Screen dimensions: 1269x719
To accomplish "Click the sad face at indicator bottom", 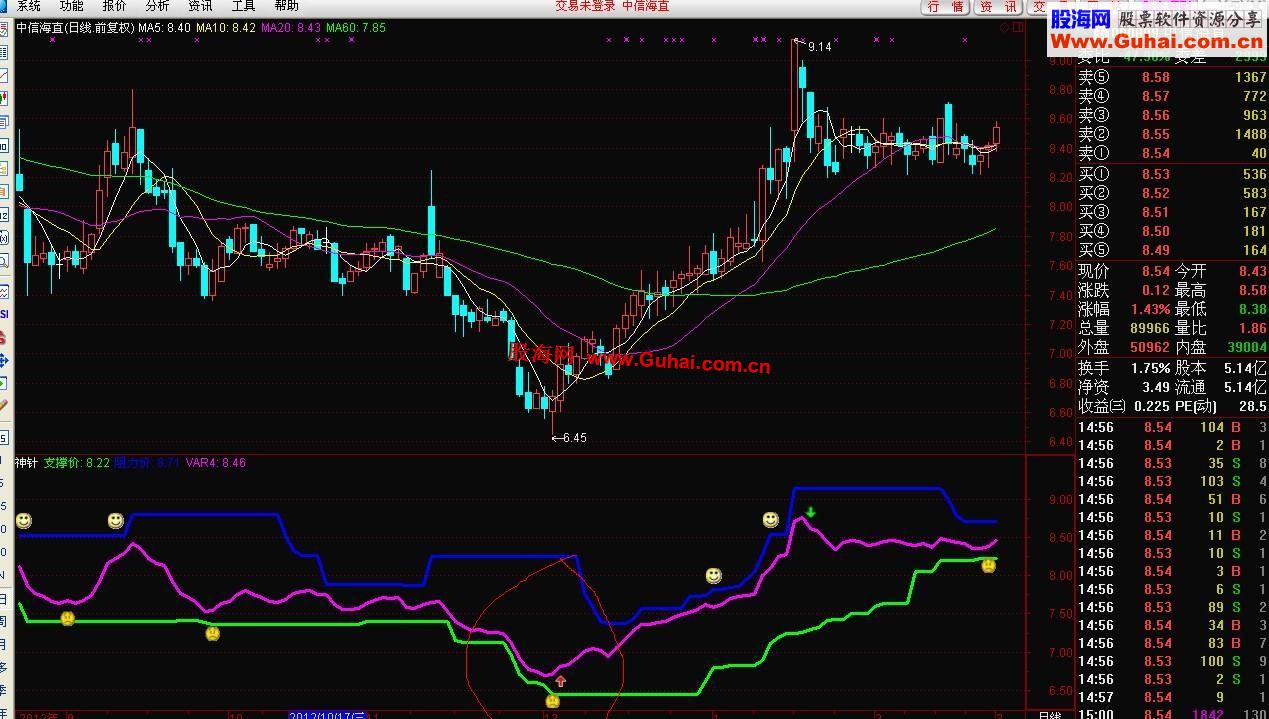I will tap(553, 701).
